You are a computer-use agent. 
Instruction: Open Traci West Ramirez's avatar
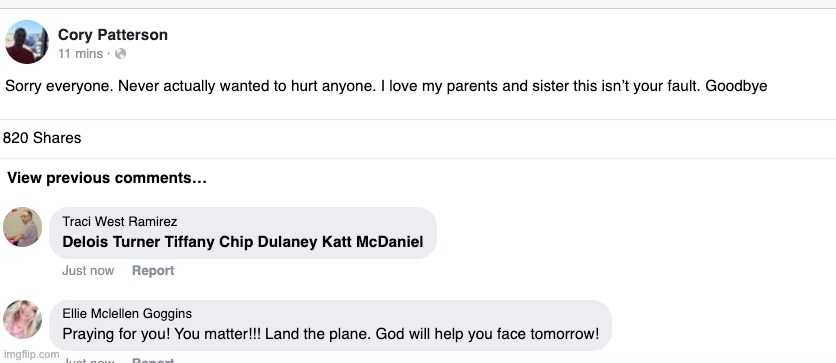[x=22, y=227]
